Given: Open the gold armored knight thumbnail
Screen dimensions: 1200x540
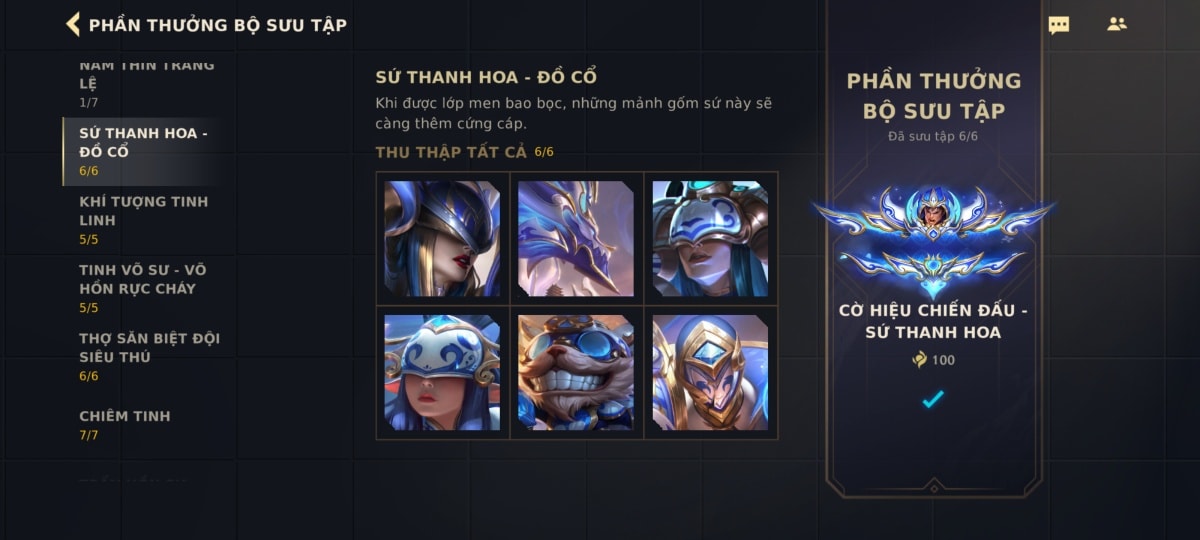Looking at the screenshot, I should (x=710, y=373).
